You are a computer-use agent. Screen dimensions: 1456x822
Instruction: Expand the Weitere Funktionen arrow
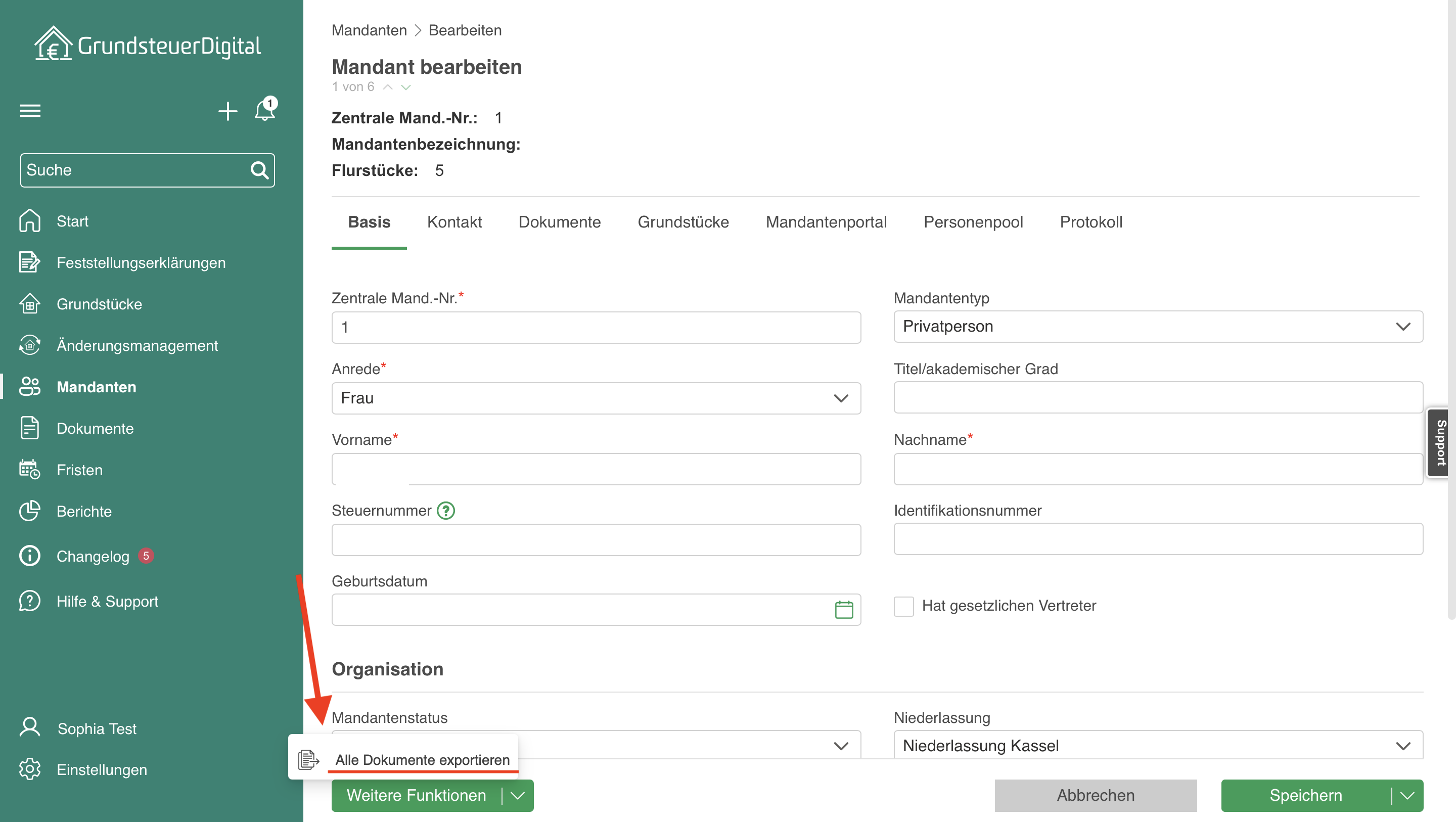pos(518,795)
